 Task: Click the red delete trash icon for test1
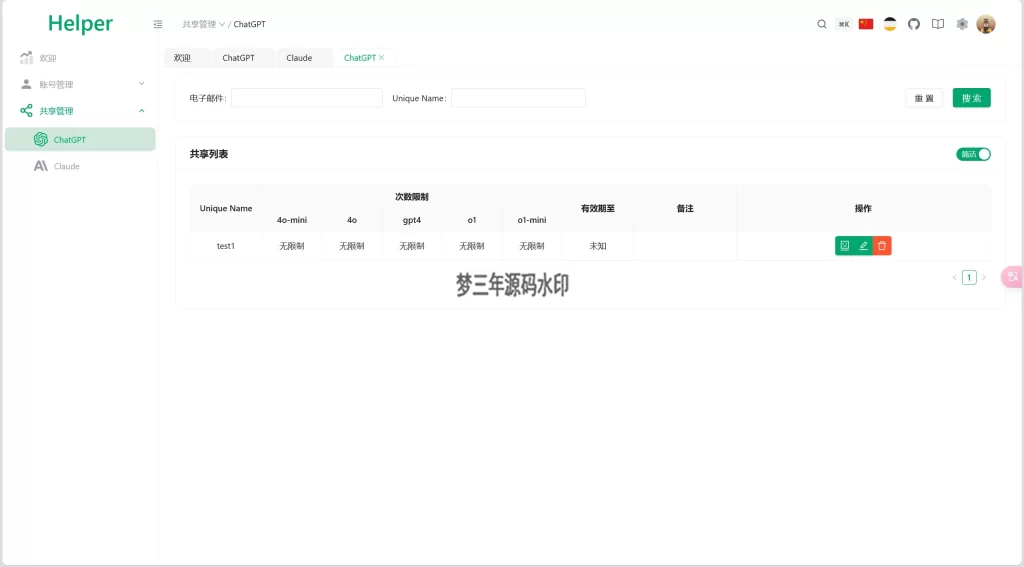point(882,246)
